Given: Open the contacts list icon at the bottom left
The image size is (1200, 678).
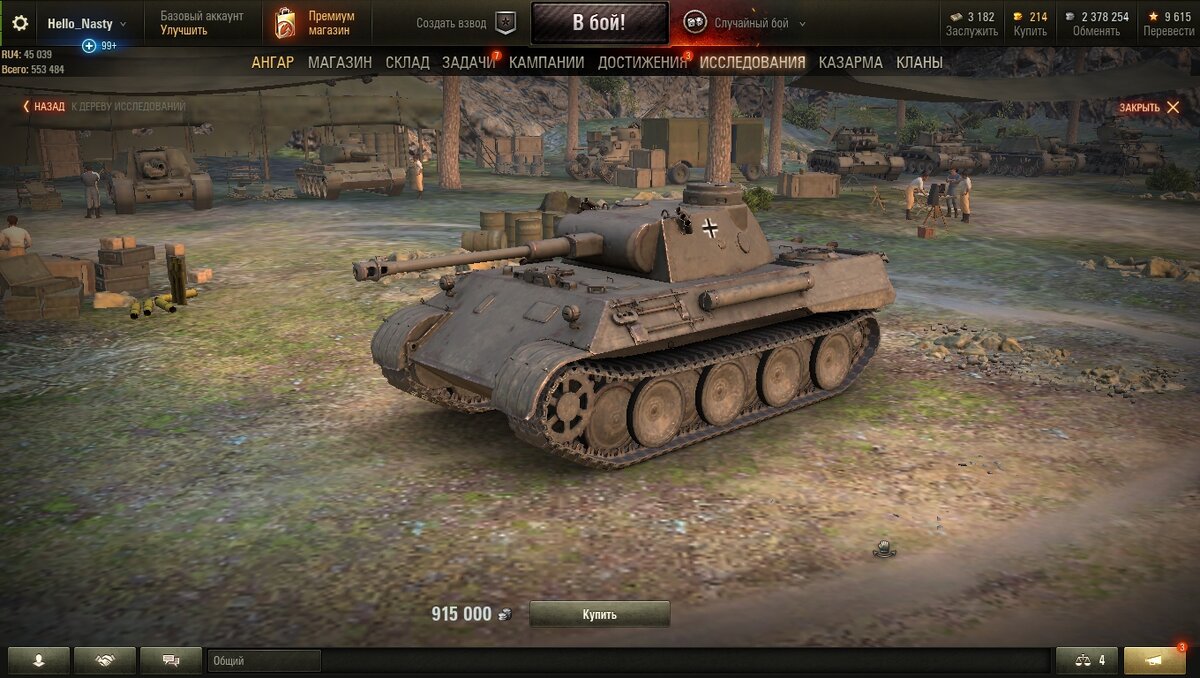Looking at the screenshot, I should coord(39,660).
